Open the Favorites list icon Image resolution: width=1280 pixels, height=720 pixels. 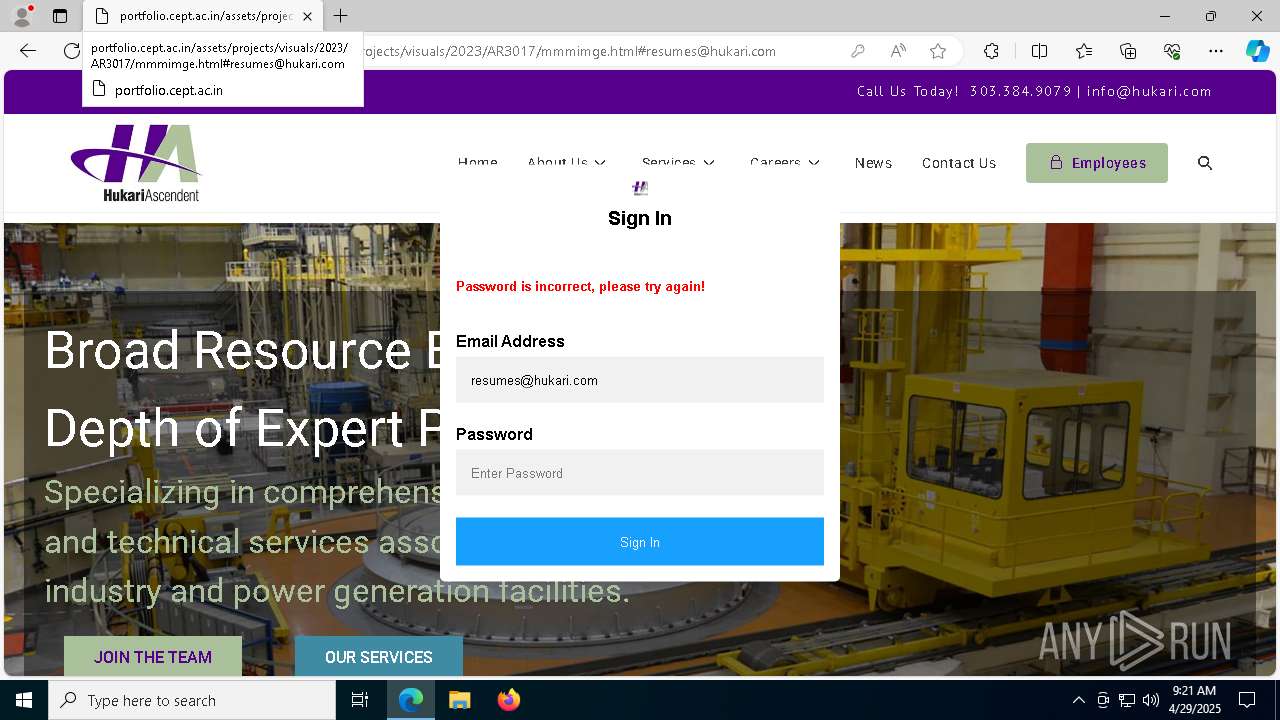(x=1084, y=51)
